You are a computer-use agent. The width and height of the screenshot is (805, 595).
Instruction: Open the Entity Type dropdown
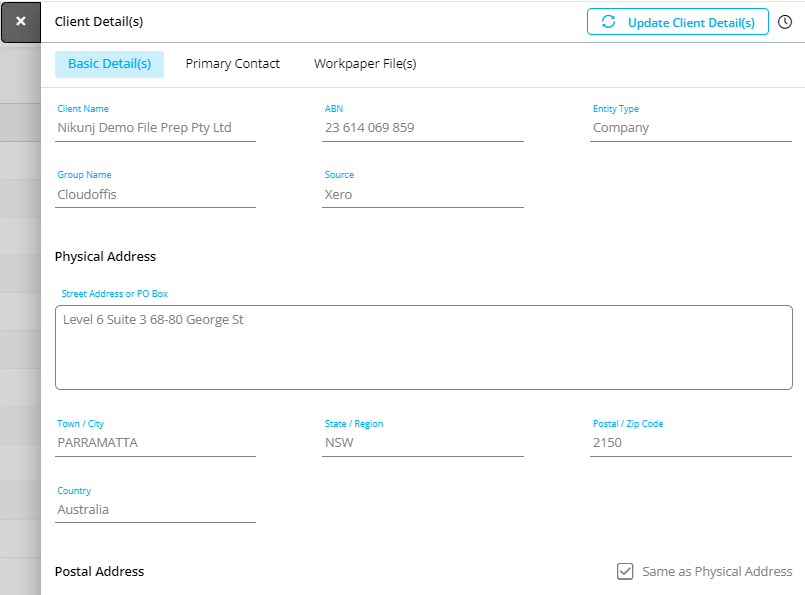click(691, 128)
